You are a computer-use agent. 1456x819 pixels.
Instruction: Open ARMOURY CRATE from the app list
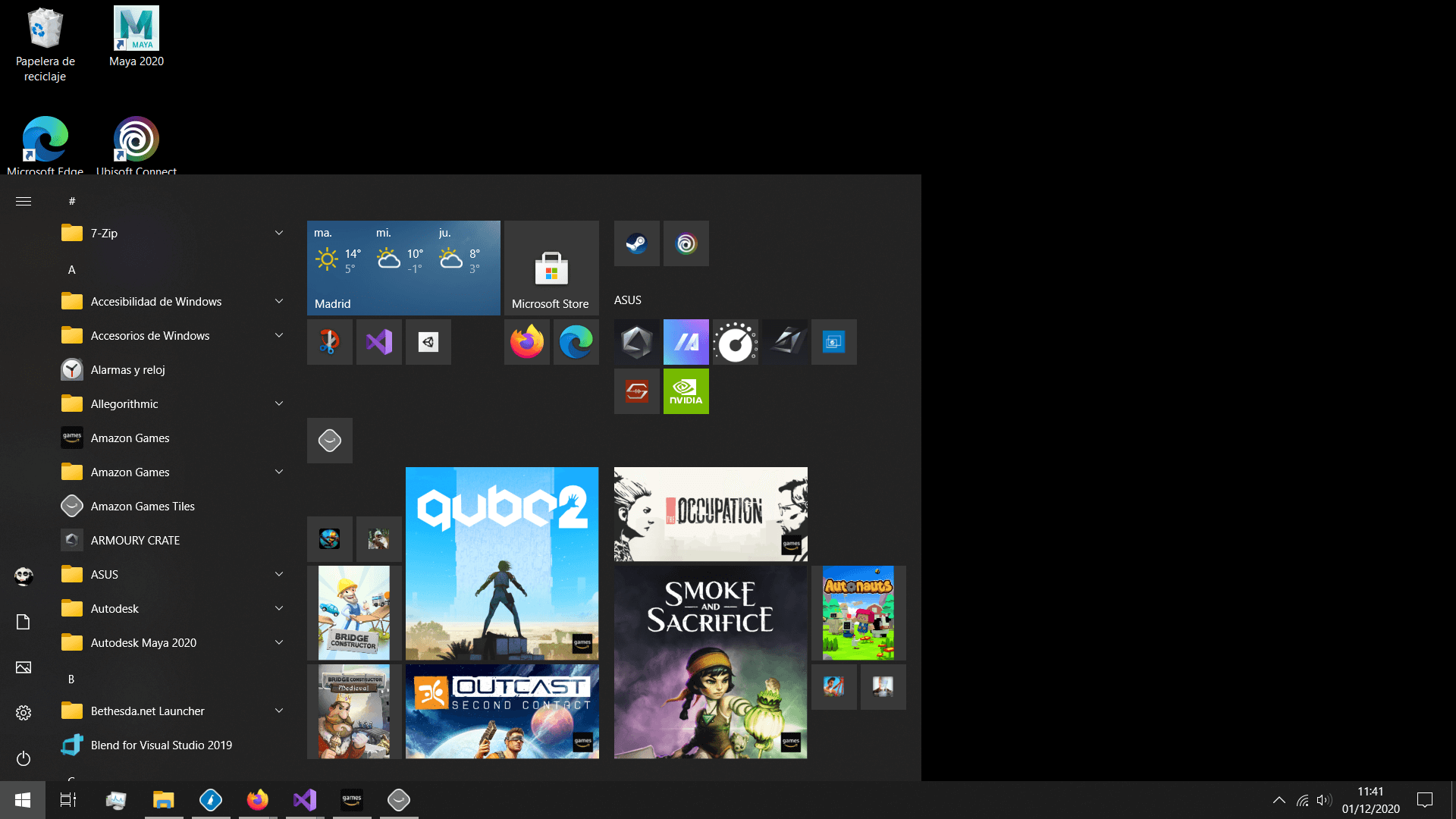[x=135, y=540]
